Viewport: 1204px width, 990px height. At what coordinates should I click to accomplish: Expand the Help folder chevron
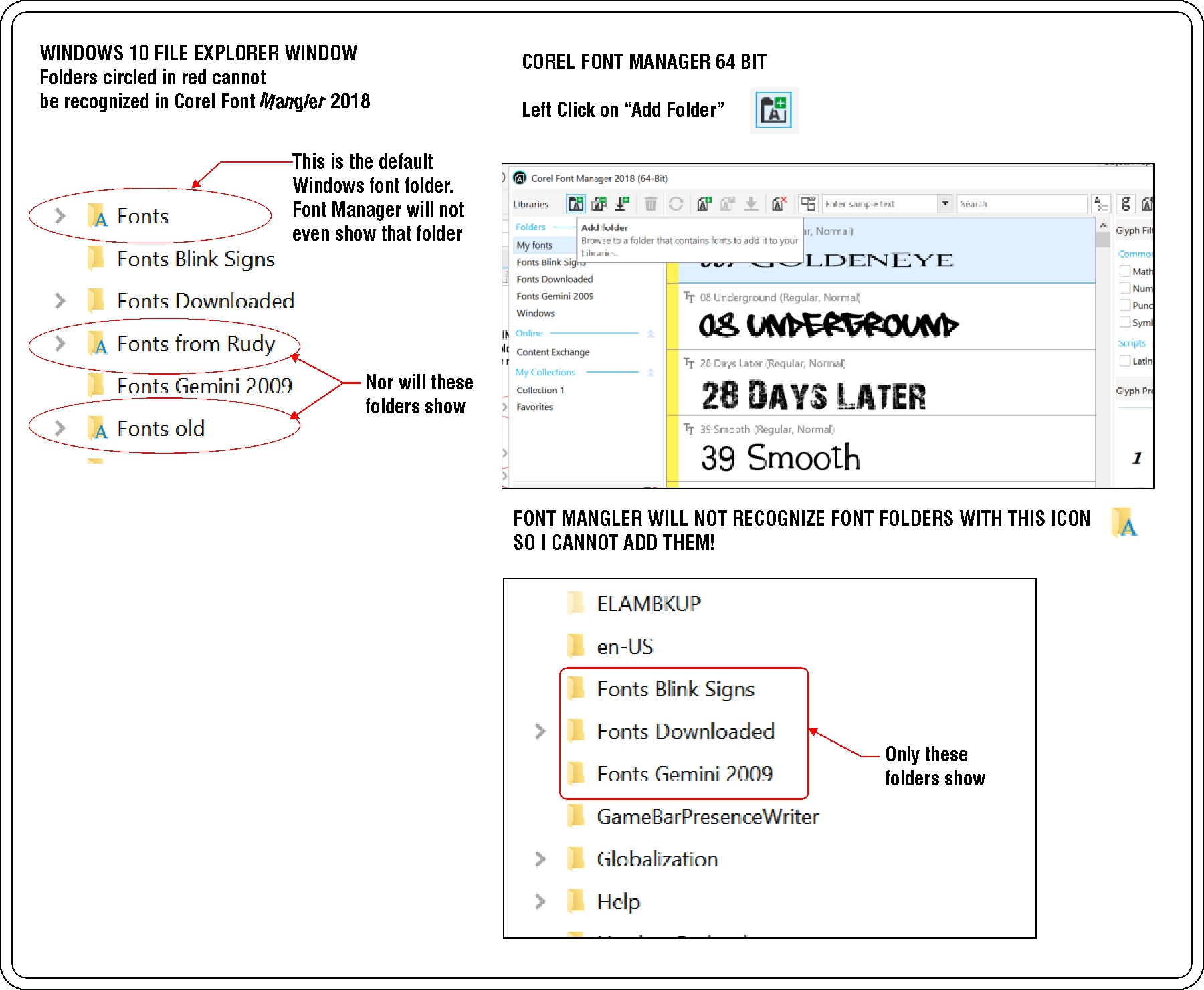click(540, 901)
